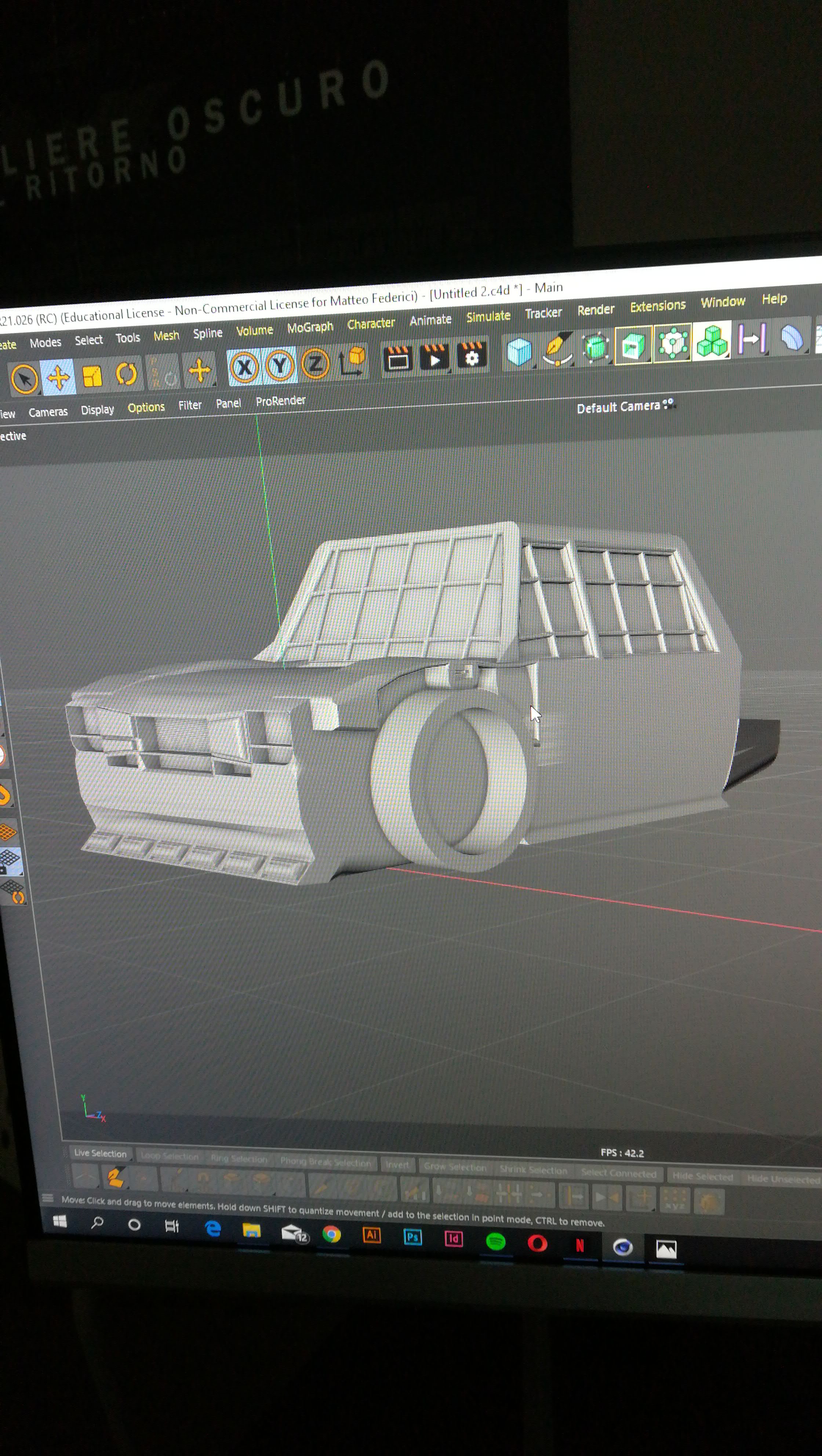The height and width of the screenshot is (1456, 822).
Task: Click the Invert selection button
Action: 397,1165
